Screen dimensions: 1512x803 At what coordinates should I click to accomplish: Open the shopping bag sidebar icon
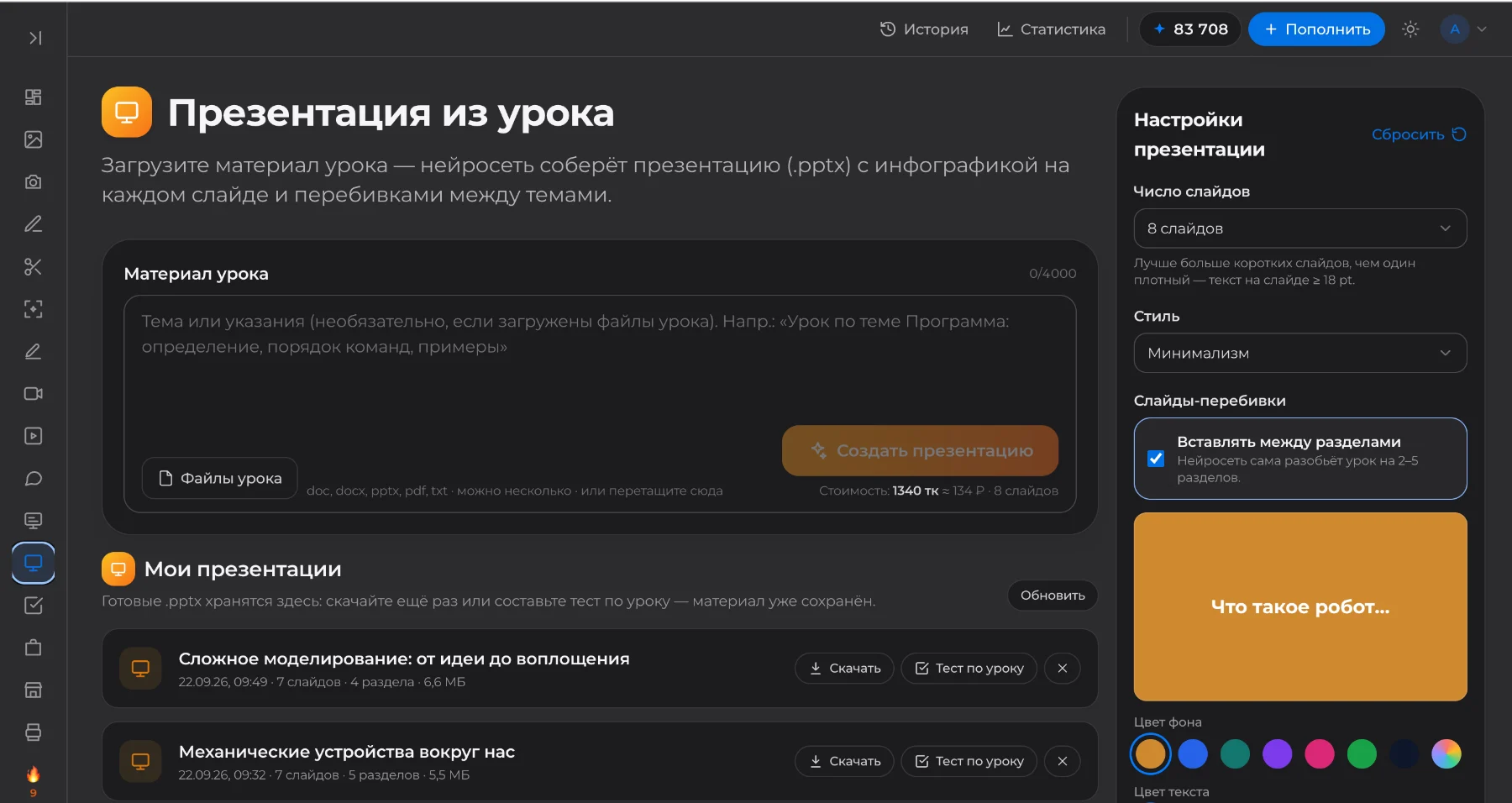[34, 648]
